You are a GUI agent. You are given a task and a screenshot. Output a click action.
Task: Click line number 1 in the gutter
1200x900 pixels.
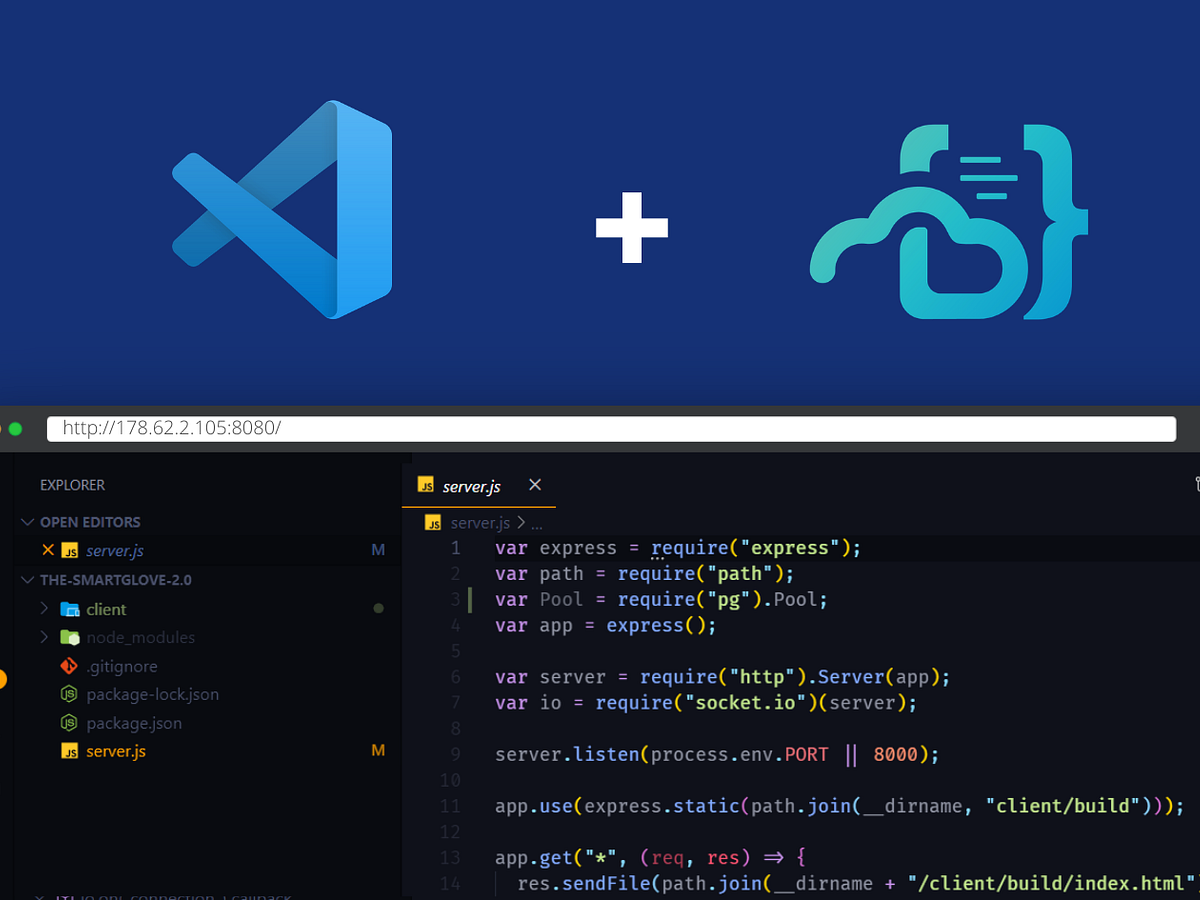[455, 548]
